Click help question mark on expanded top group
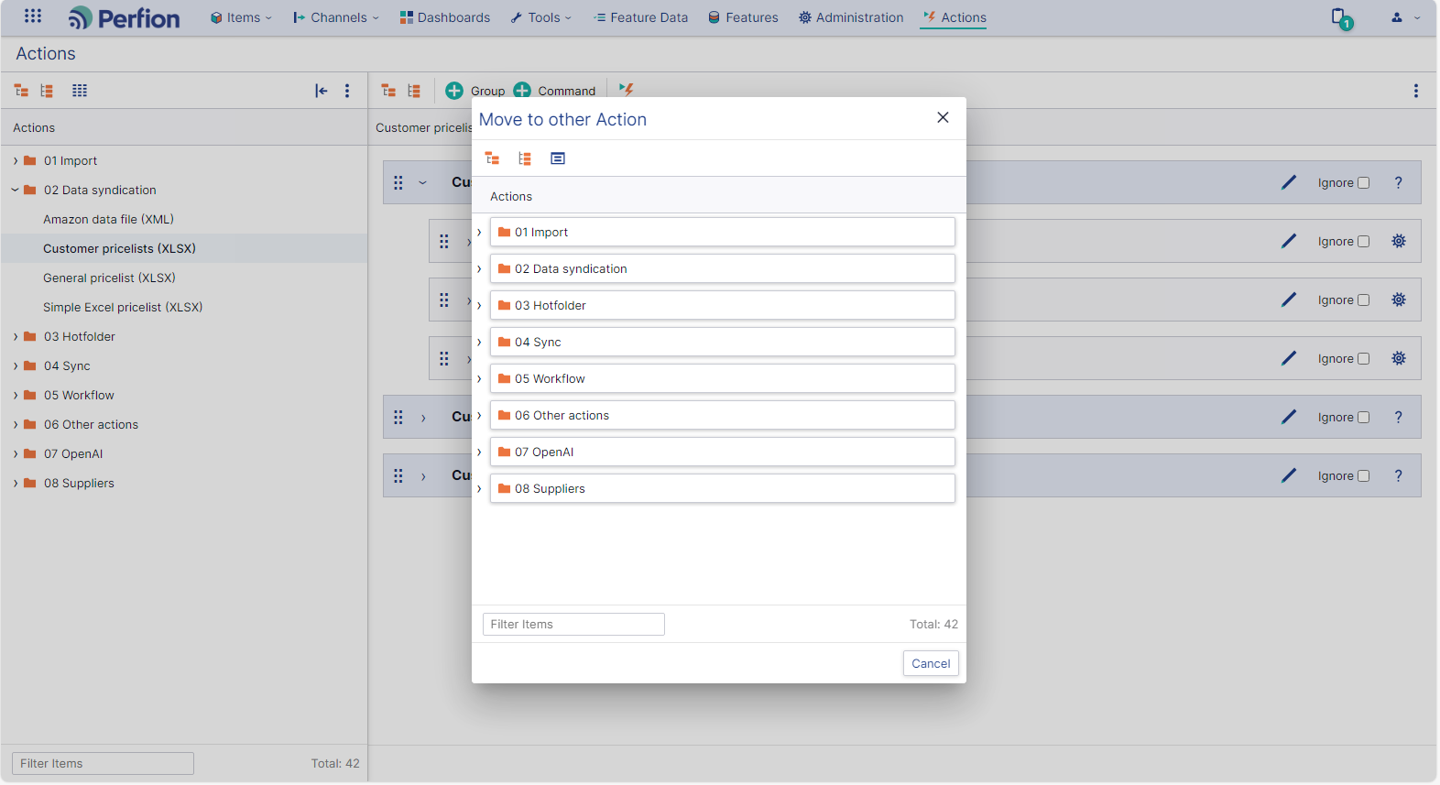Viewport: 1440px width, 785px height. coord(1399,182)
